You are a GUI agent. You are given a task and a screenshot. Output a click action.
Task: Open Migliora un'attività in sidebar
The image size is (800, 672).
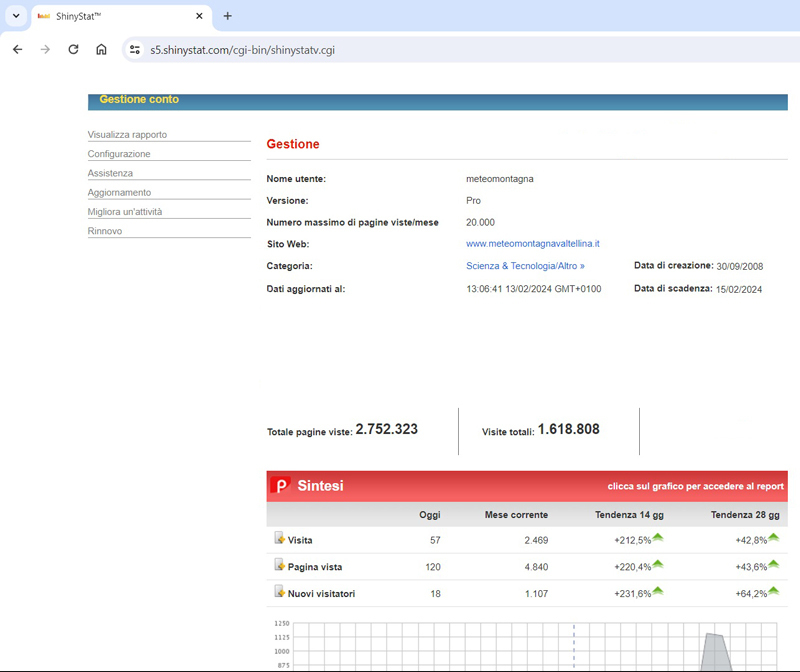(x=125, y=212)
